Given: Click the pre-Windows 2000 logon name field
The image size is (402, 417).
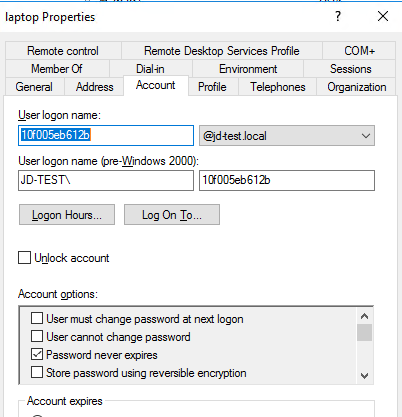Looking at the screenshot, I should point(287,180).
